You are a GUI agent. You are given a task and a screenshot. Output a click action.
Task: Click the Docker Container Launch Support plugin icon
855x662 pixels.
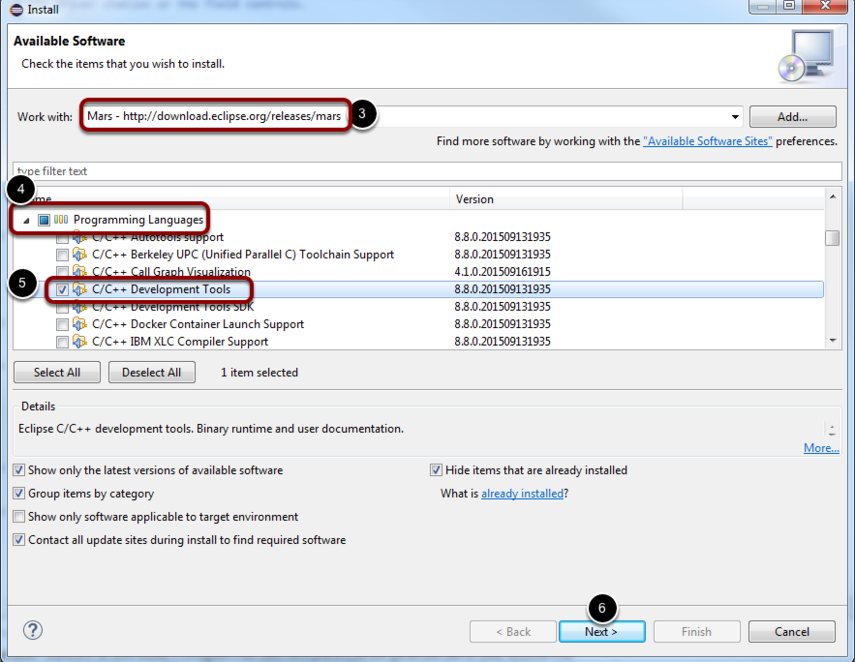pos(80,322)
